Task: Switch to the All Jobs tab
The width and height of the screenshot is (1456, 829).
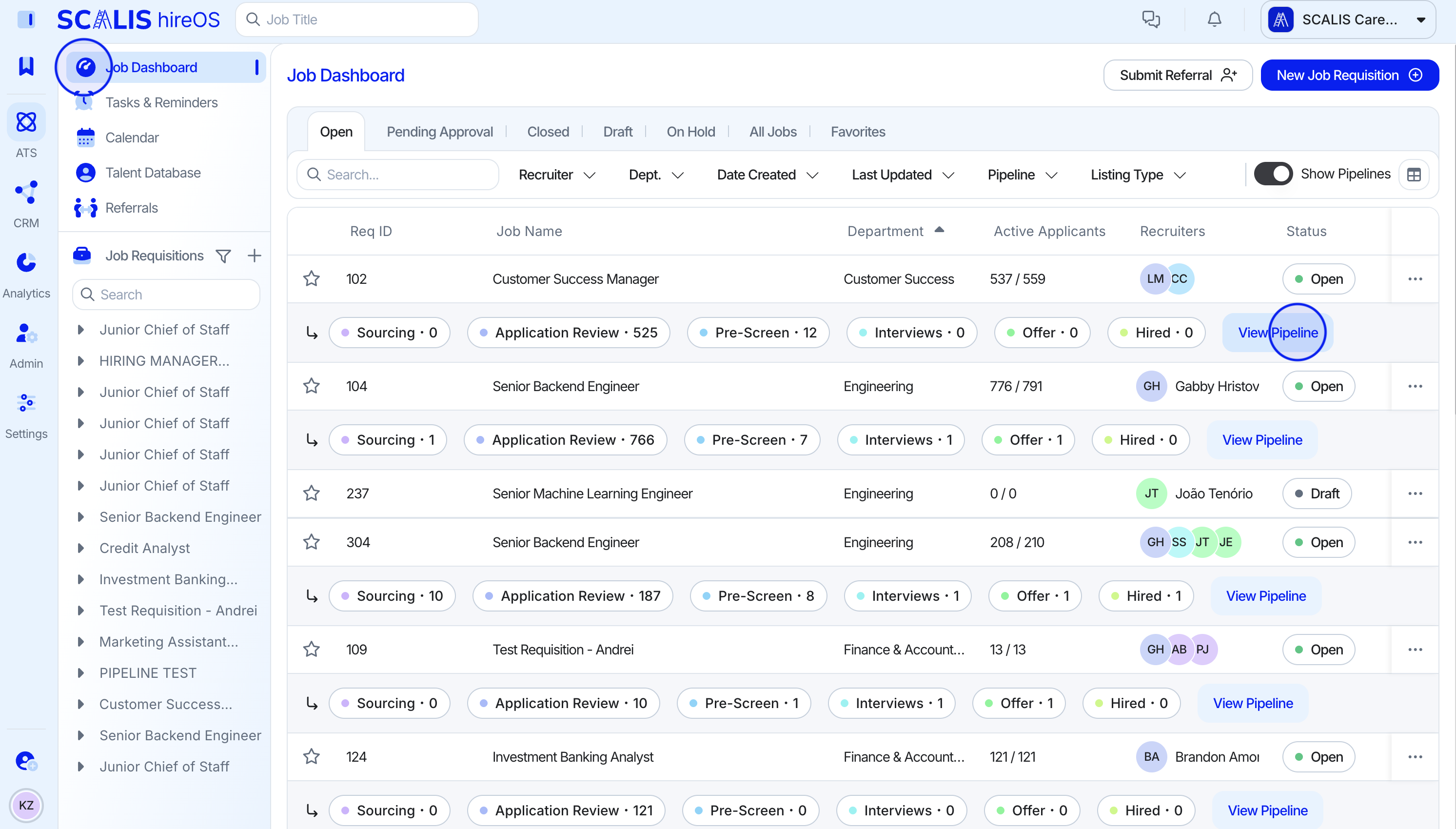Action: click(x=772, y=132)
